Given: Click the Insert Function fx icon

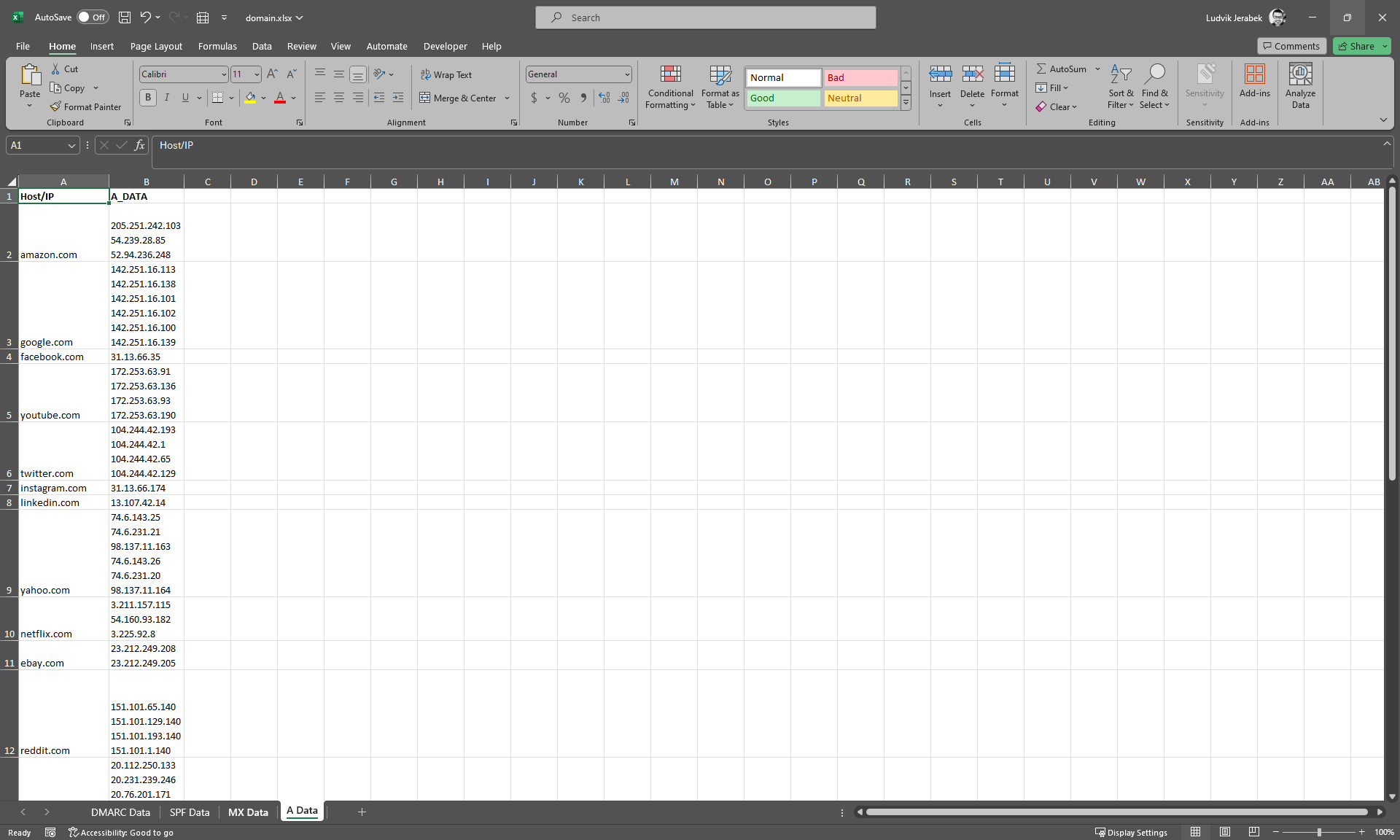Looking at the screenshot, I should (x=139, y=145).
